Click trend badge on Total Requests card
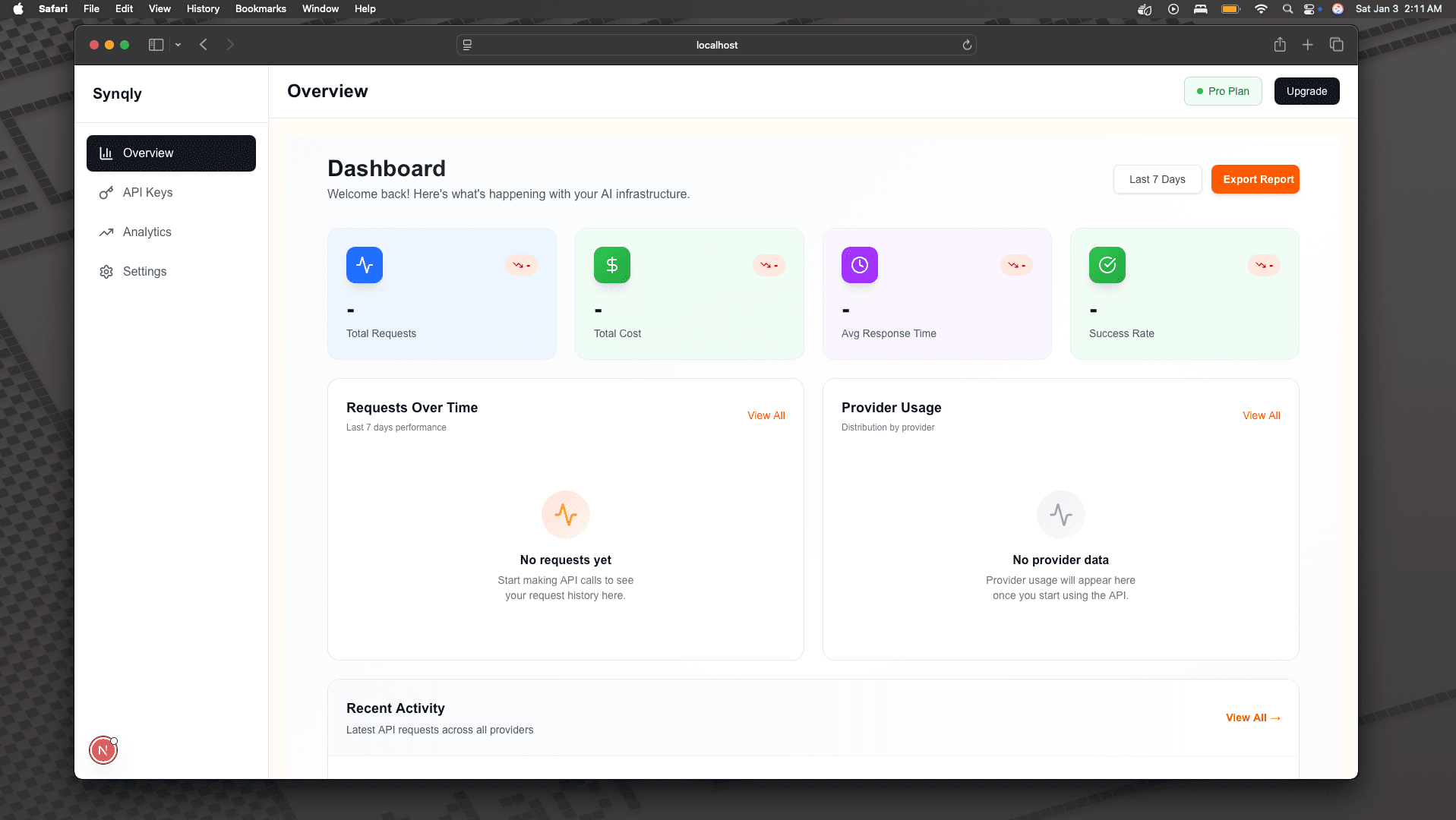The height and width of the screenshot is (820, 1456). [522, 265]
